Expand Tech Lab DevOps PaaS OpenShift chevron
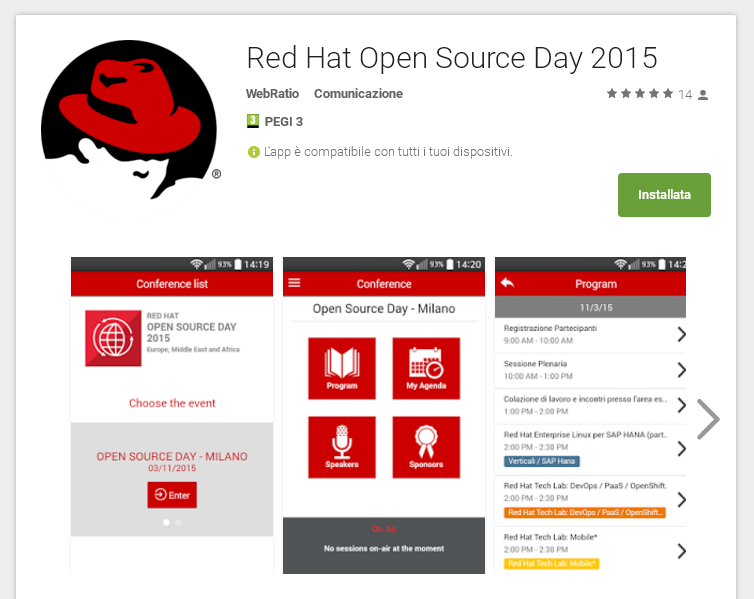Screen dimensions: 754x599 [681, 499]
